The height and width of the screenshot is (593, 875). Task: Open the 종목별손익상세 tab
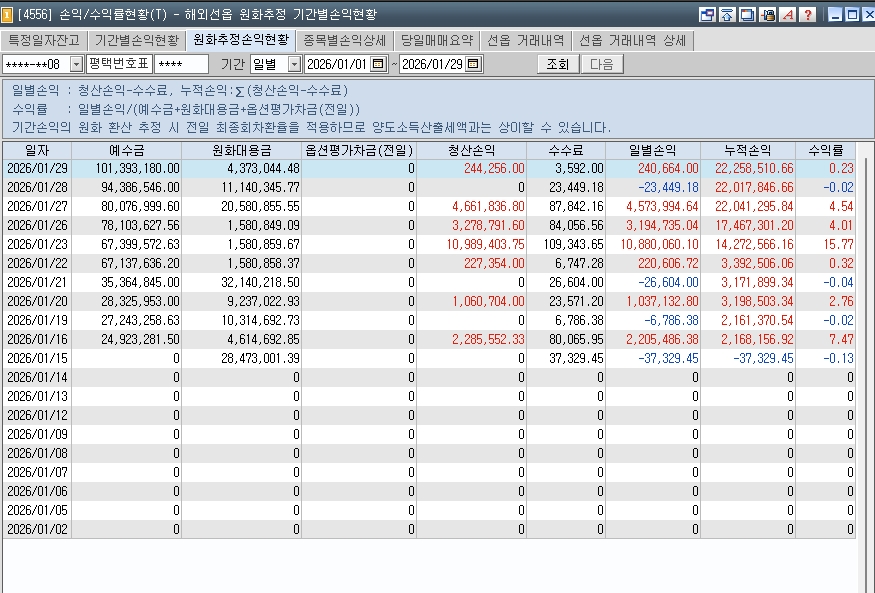(344, 41)
